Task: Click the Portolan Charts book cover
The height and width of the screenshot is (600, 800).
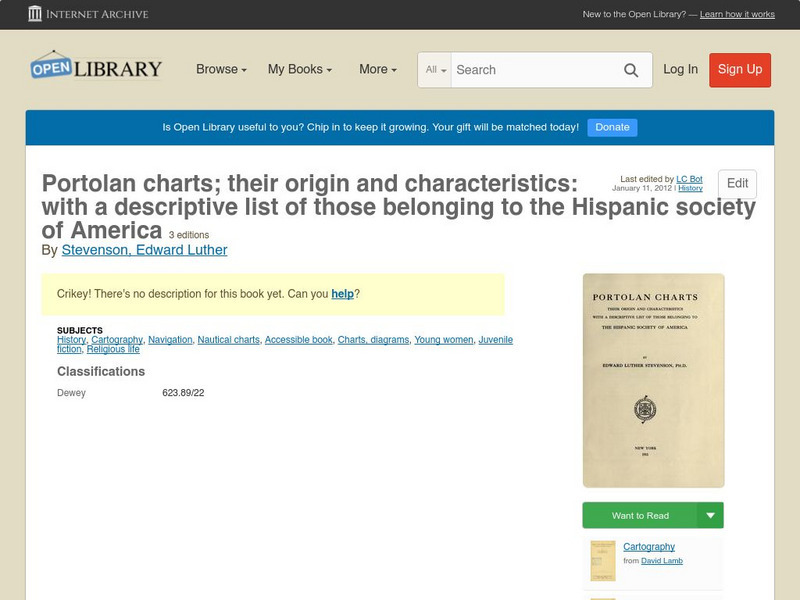Action: 653,380
